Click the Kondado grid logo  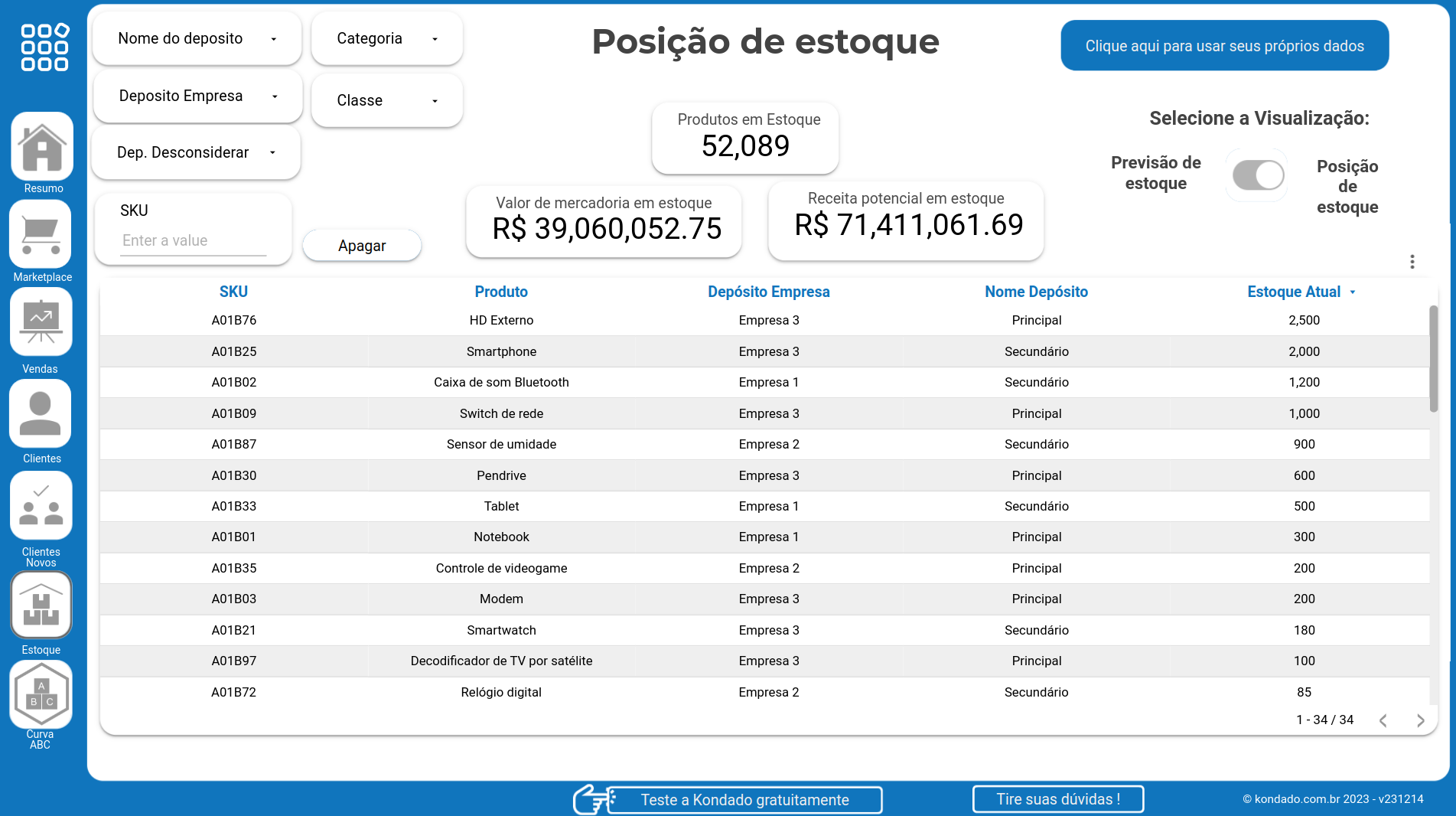click(x=44, y=48)
